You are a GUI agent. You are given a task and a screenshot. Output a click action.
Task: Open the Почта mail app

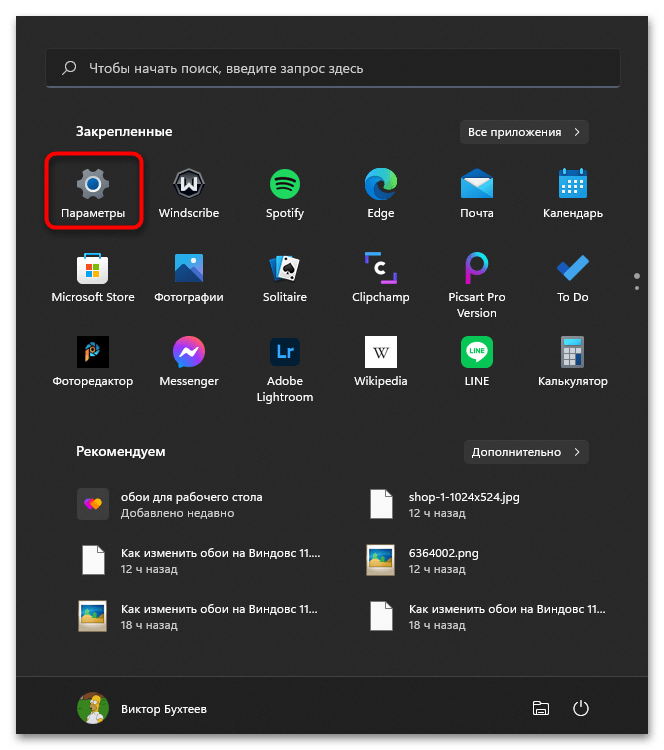476,192
